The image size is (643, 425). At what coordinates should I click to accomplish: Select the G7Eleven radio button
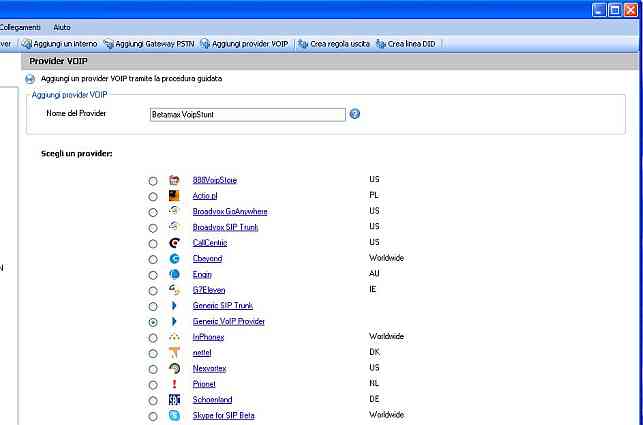(153, 291)
